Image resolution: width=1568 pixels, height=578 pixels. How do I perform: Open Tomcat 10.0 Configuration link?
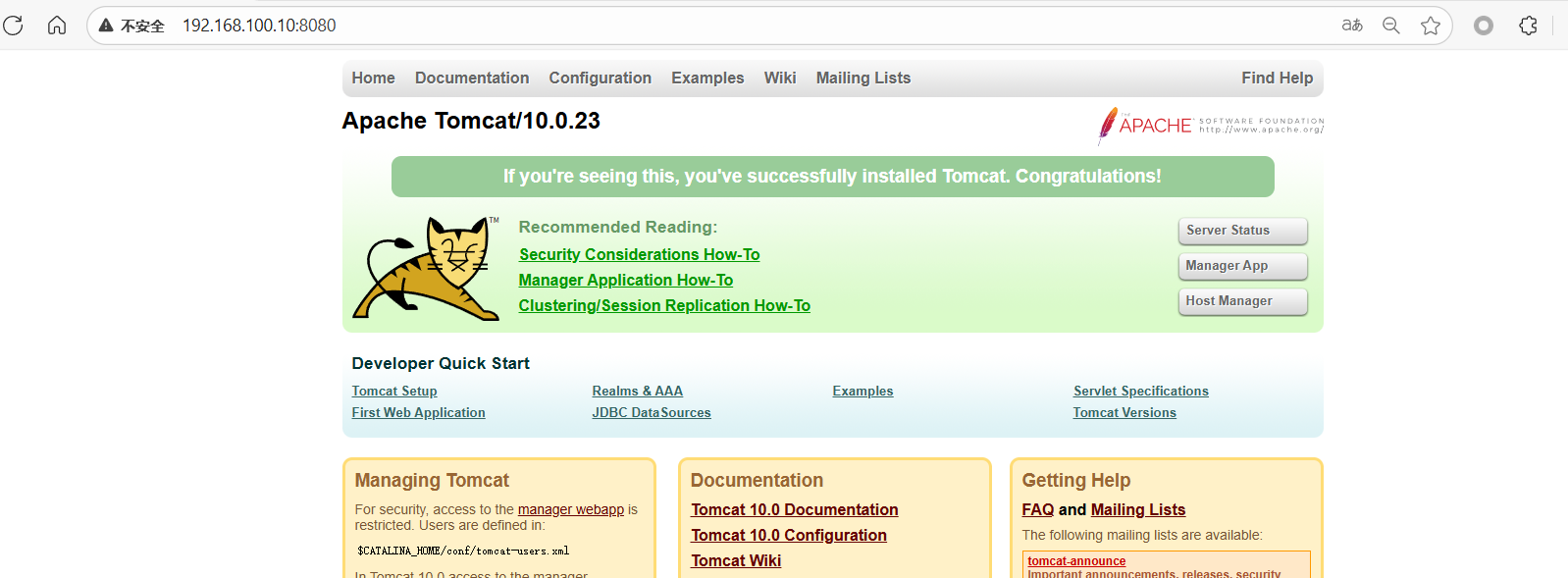pos(788,535)
